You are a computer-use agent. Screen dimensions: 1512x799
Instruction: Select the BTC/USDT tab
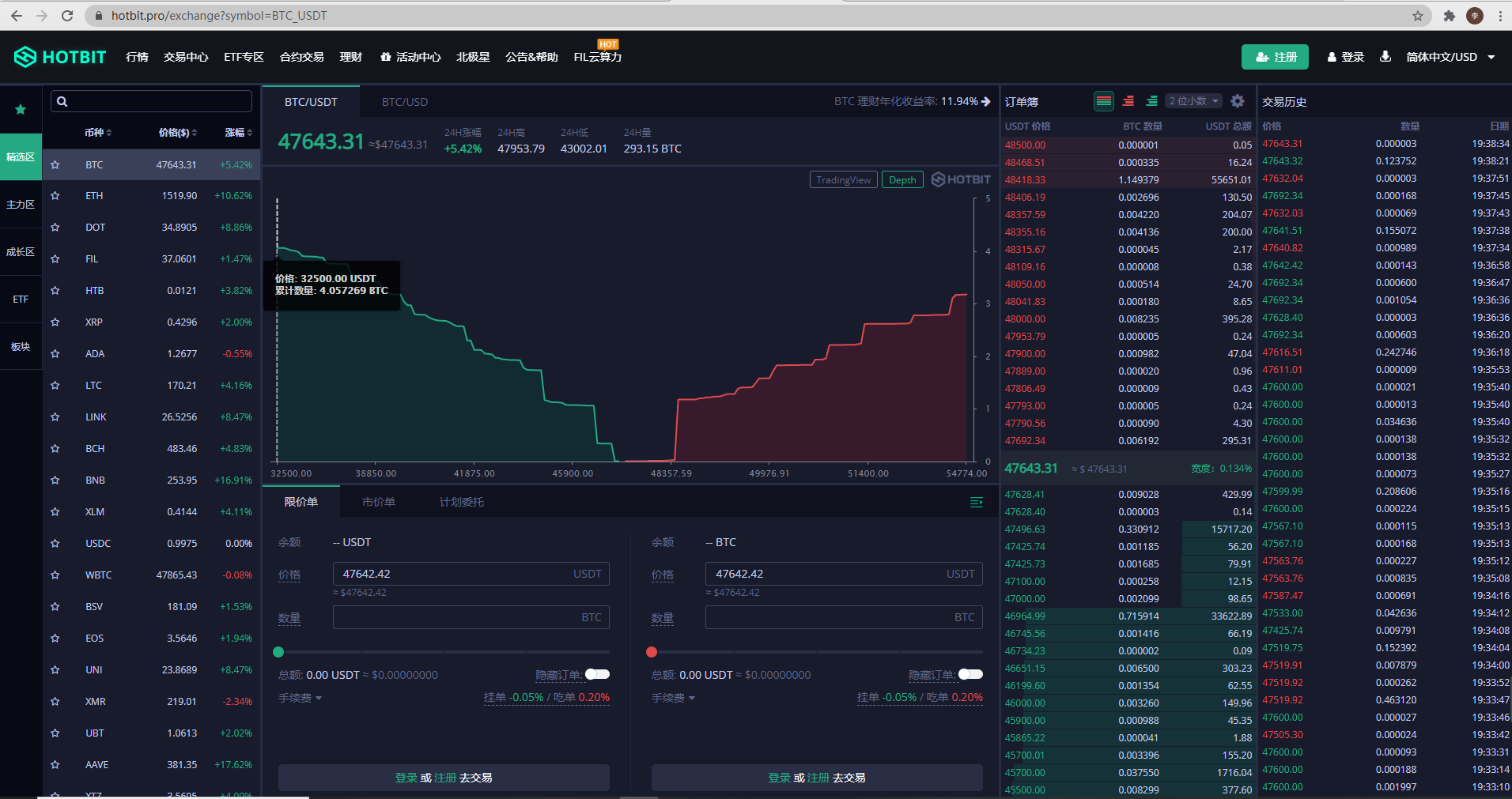[311, 102]
